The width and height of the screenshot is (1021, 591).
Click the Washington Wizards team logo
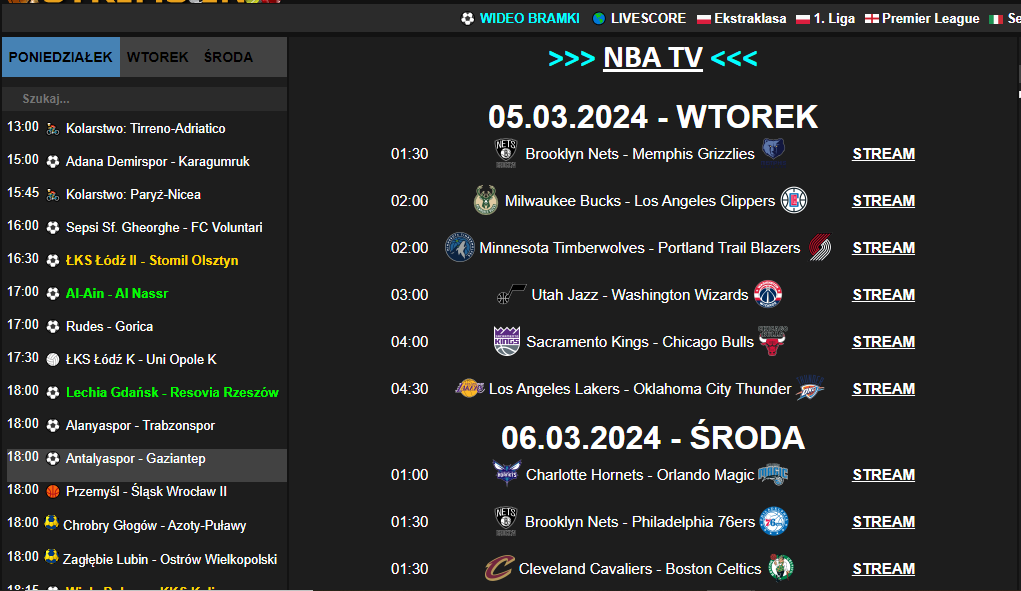coord(768,294)
